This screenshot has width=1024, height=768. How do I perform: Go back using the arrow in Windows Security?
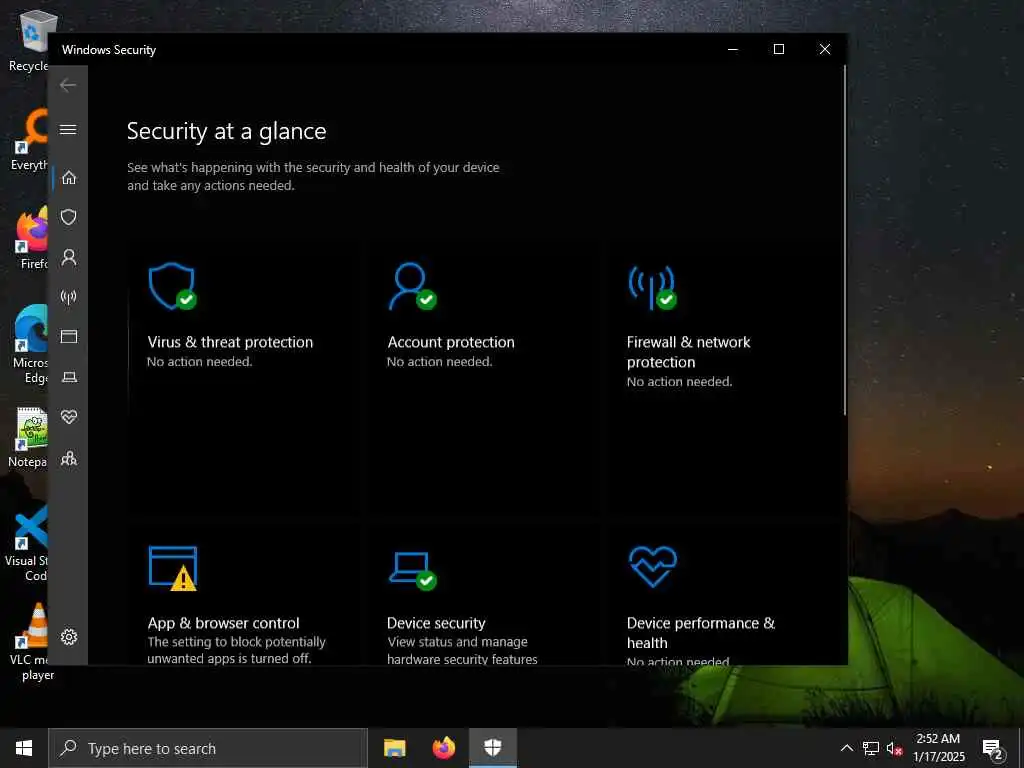[68, 85]
